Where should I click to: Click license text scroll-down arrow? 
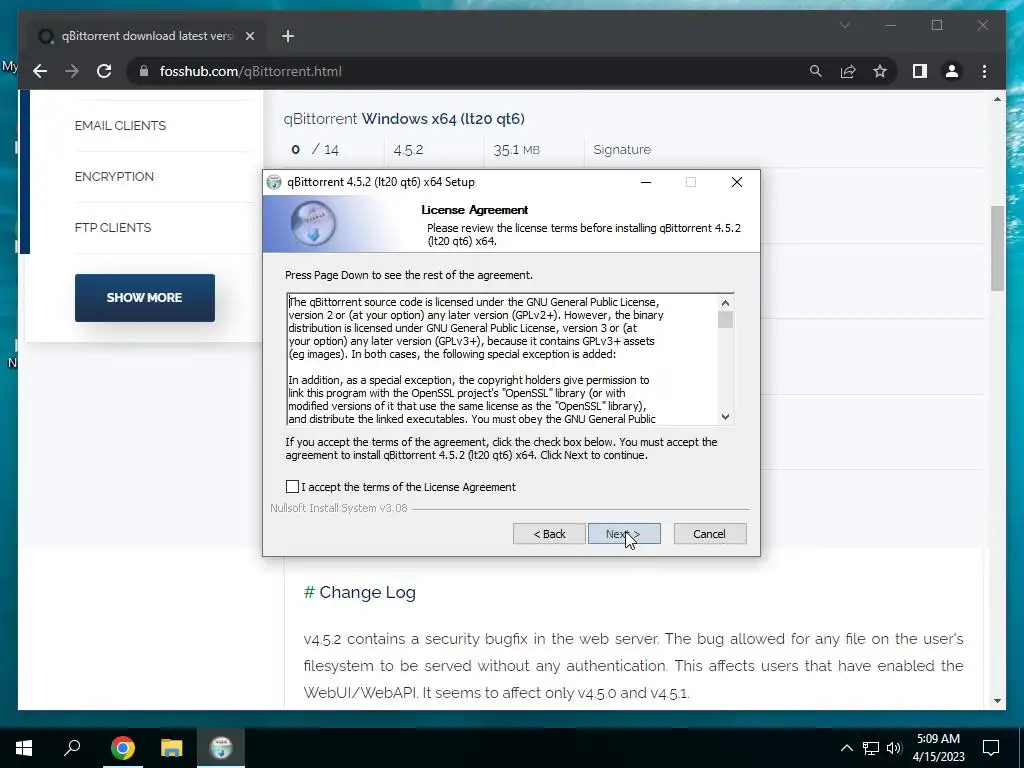(725, 417)
